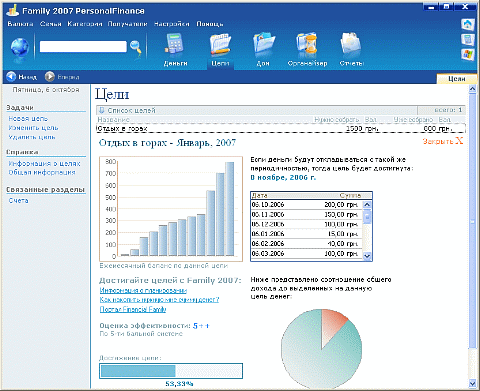Select the 06.11.2006 payment row
The width and height of the screenshot is (480, 391).
point(306,214)
